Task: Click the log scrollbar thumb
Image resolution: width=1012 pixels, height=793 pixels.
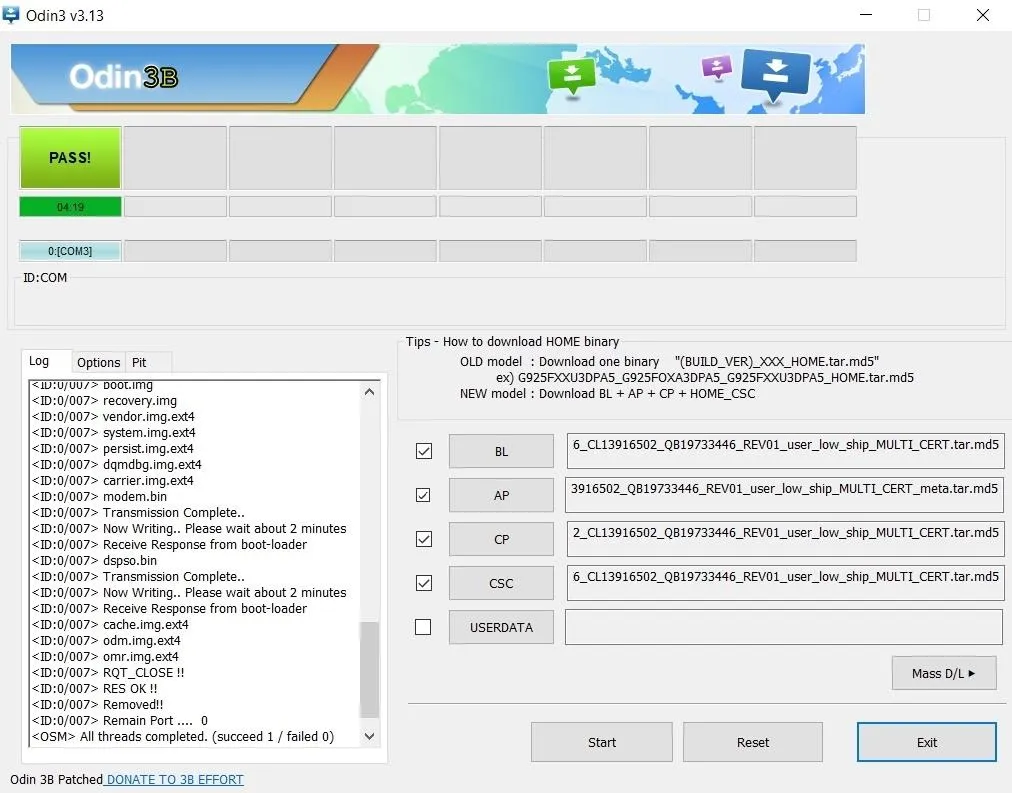Action: tap(369, 670)
